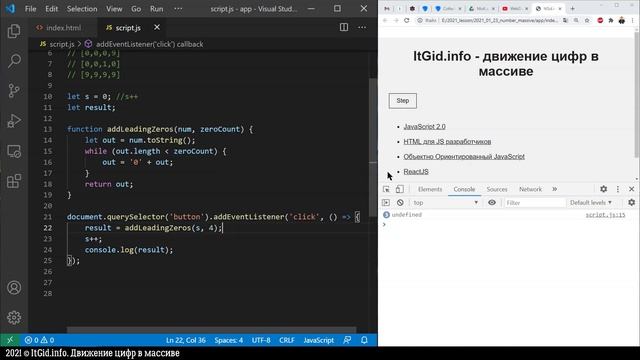Click the feedback icon in status bar
The image size is (640, 360).
[x=347, y=340]
